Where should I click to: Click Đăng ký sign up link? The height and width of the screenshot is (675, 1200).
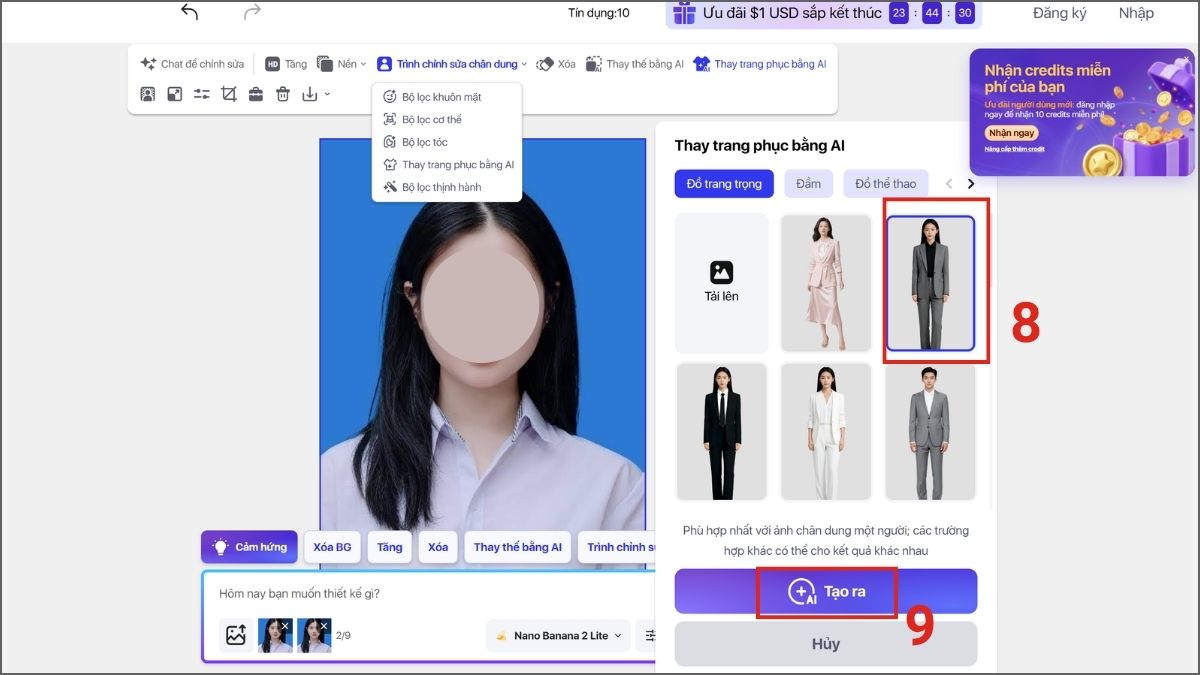click(x=1060, y=13)
